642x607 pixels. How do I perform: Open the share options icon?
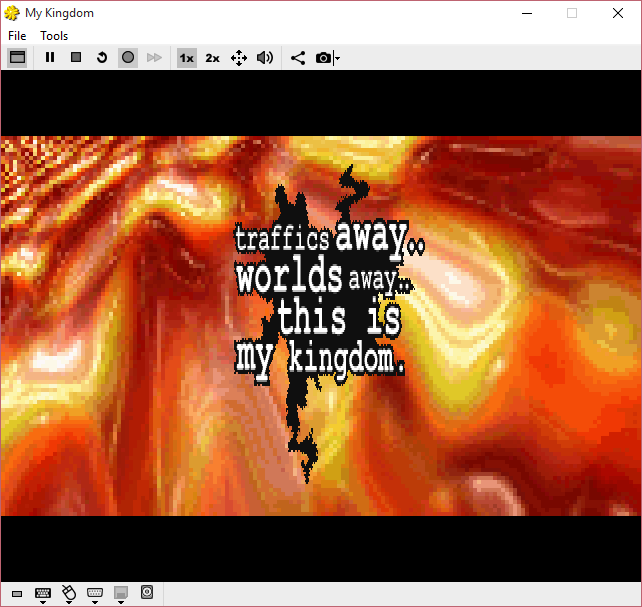[x=298, y=58]
